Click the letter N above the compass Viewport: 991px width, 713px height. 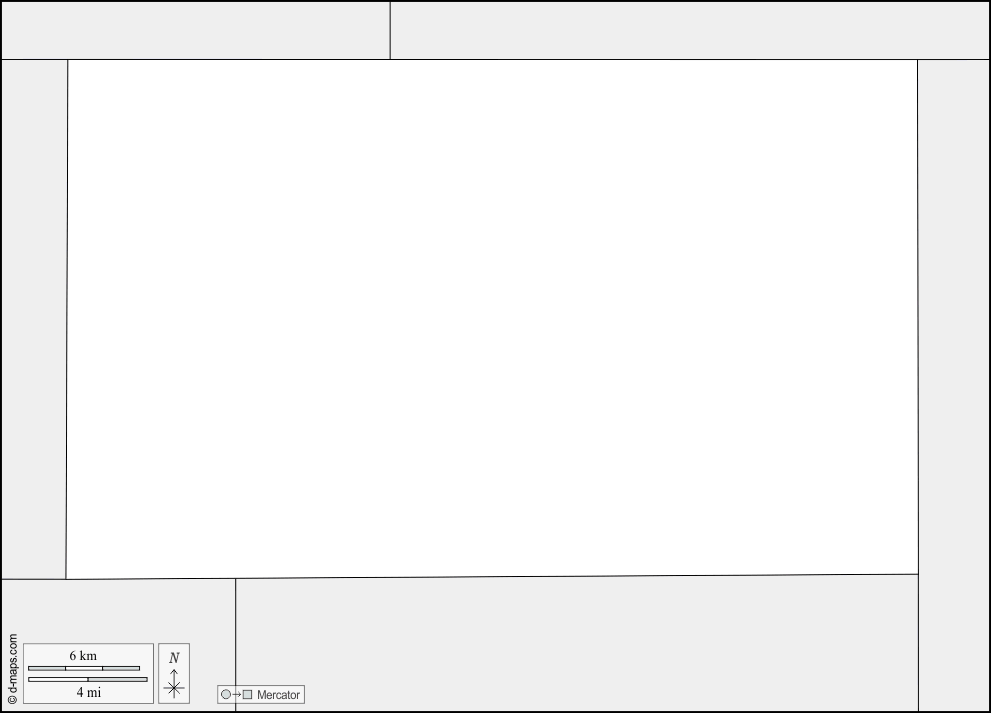coord(174,658)
